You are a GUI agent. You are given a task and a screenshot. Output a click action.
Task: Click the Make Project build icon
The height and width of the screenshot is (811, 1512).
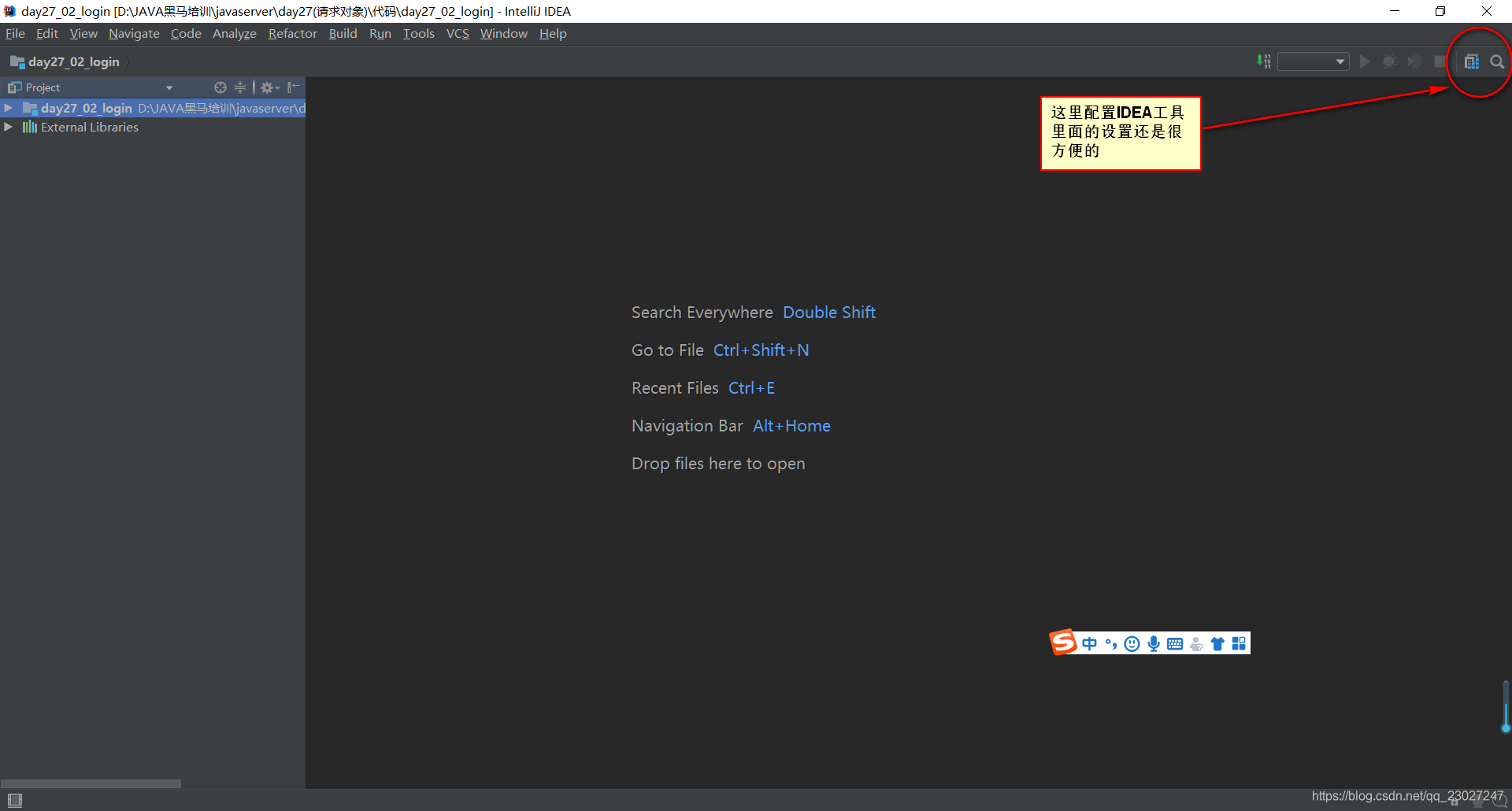pos(1264,61)
